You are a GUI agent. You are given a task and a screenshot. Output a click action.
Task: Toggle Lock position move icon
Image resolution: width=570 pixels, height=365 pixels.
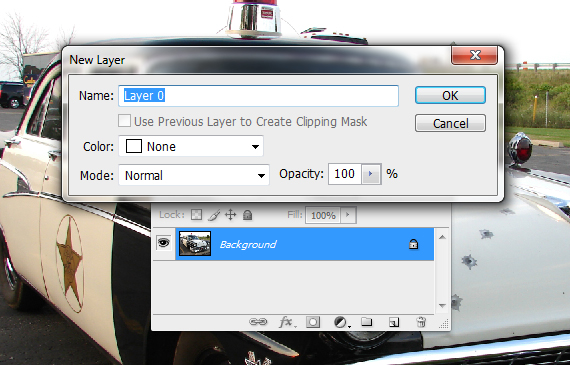(230, 215)
